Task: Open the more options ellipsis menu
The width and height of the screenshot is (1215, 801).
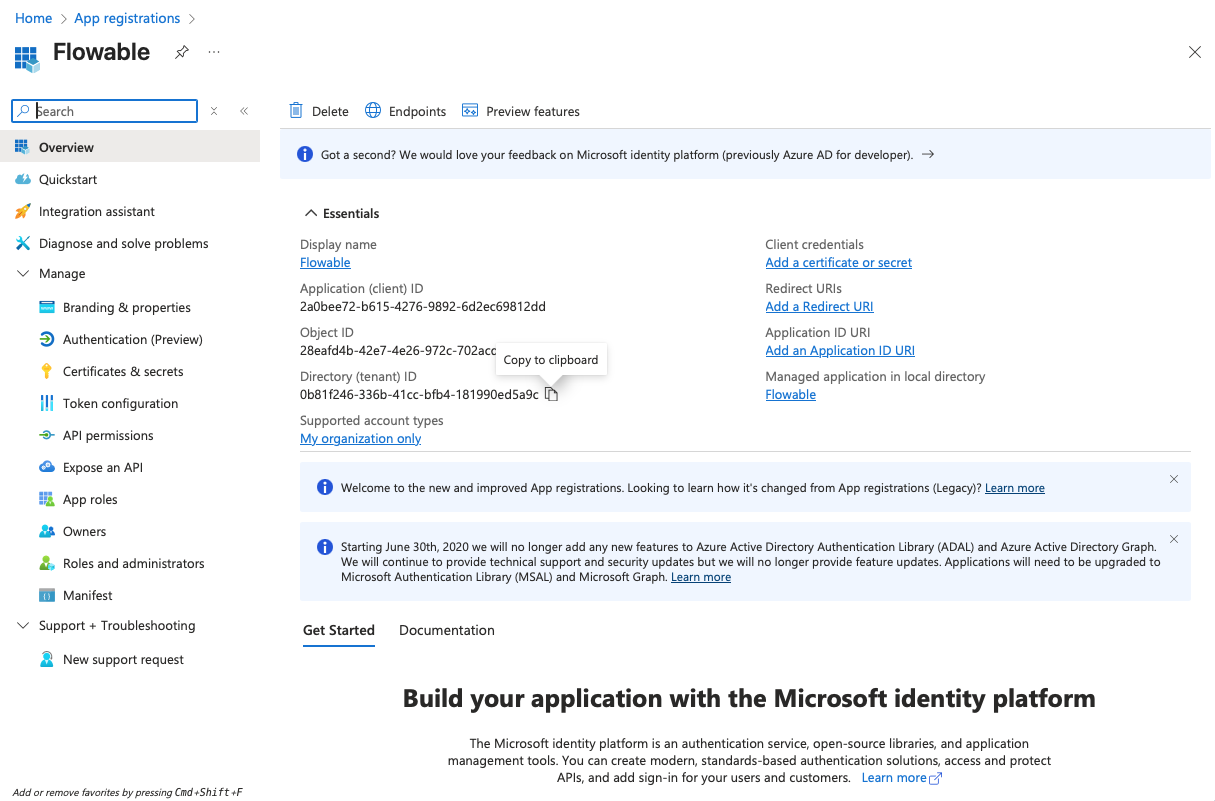Action: click(x=213, y=52)
